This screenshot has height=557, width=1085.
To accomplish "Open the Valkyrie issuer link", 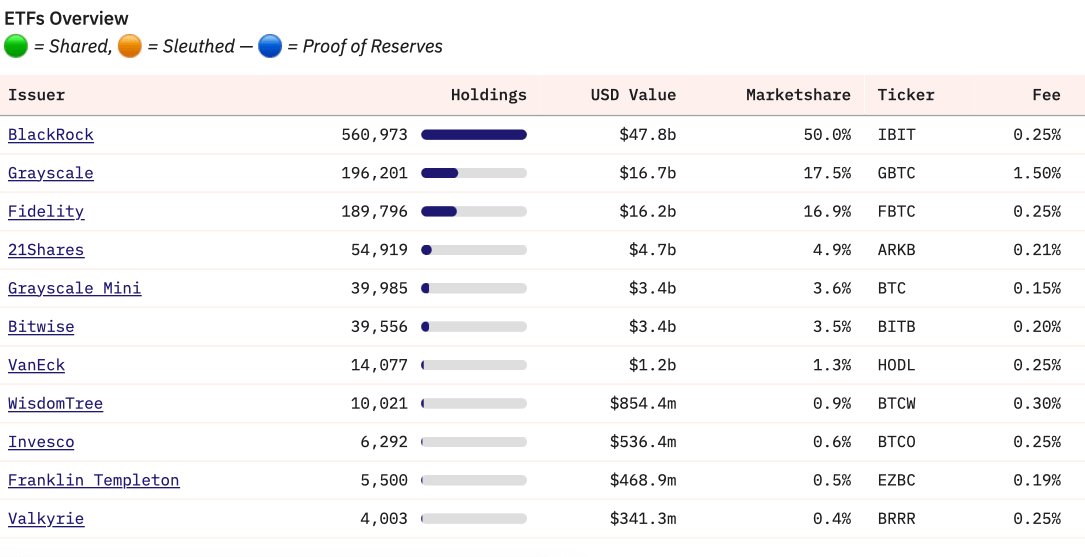I will coord(46,518).
